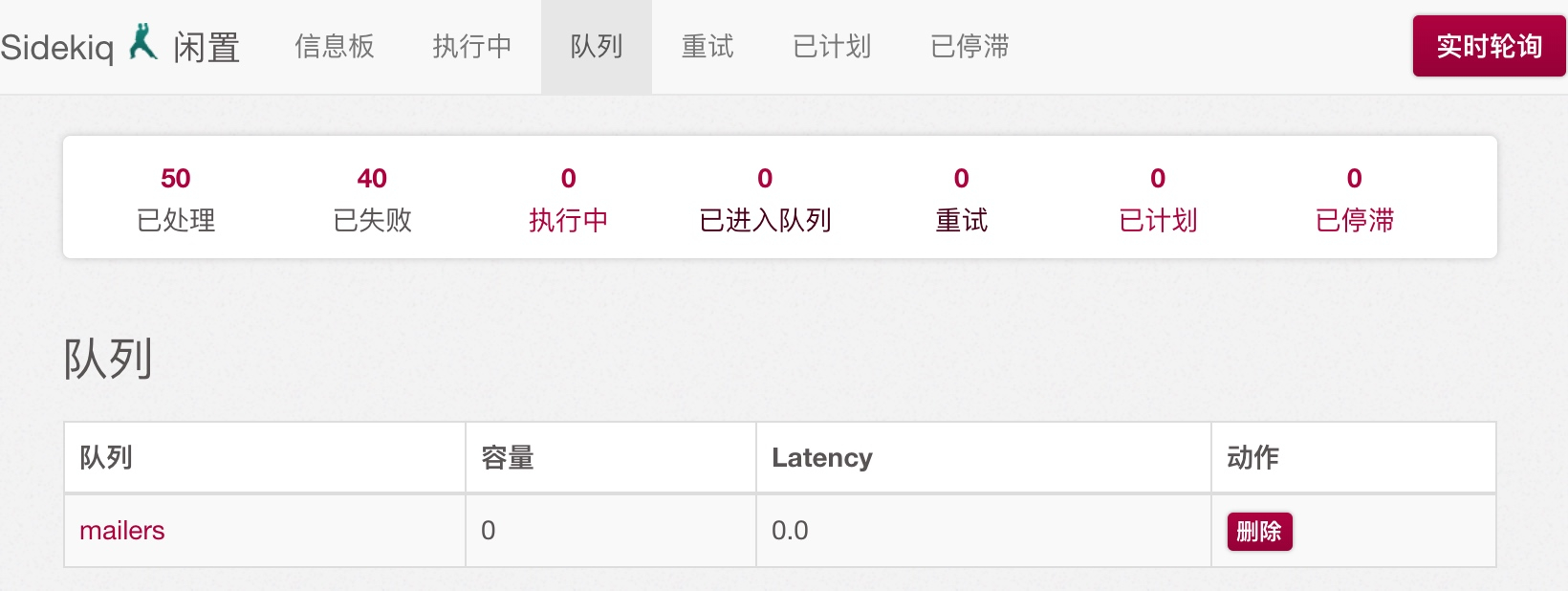The image size is (1568, 591).
Task: Open the 重试 retries tab in navbar
Action: coord(708,46)
